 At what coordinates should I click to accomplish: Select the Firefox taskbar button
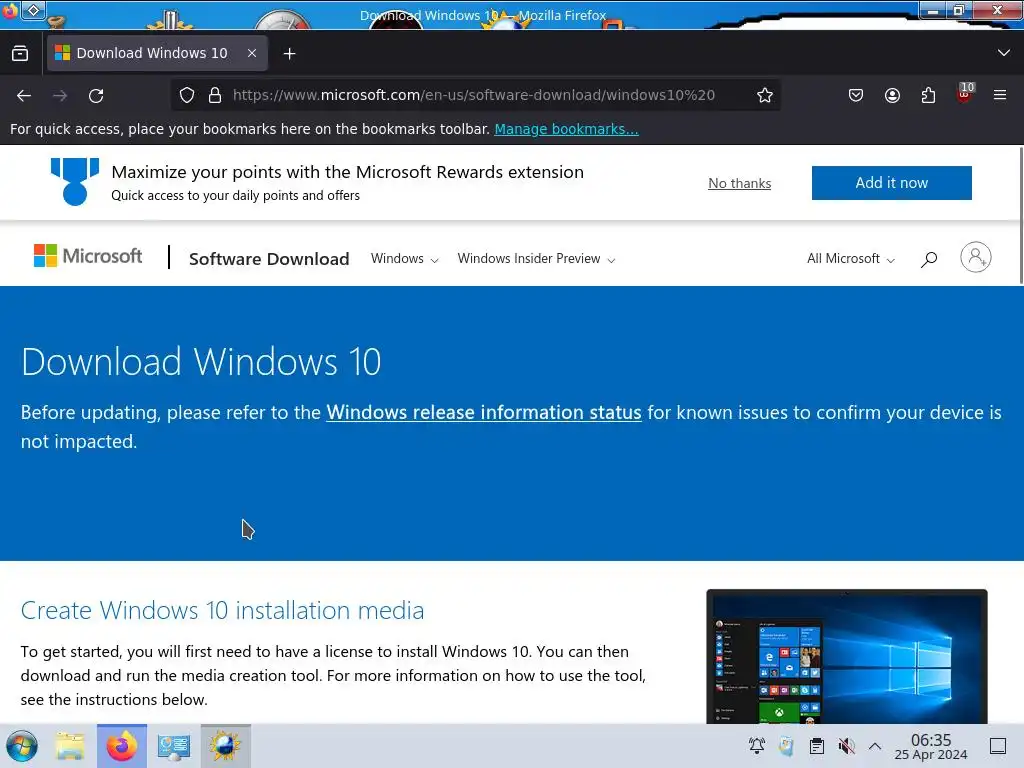pos(122,746)
